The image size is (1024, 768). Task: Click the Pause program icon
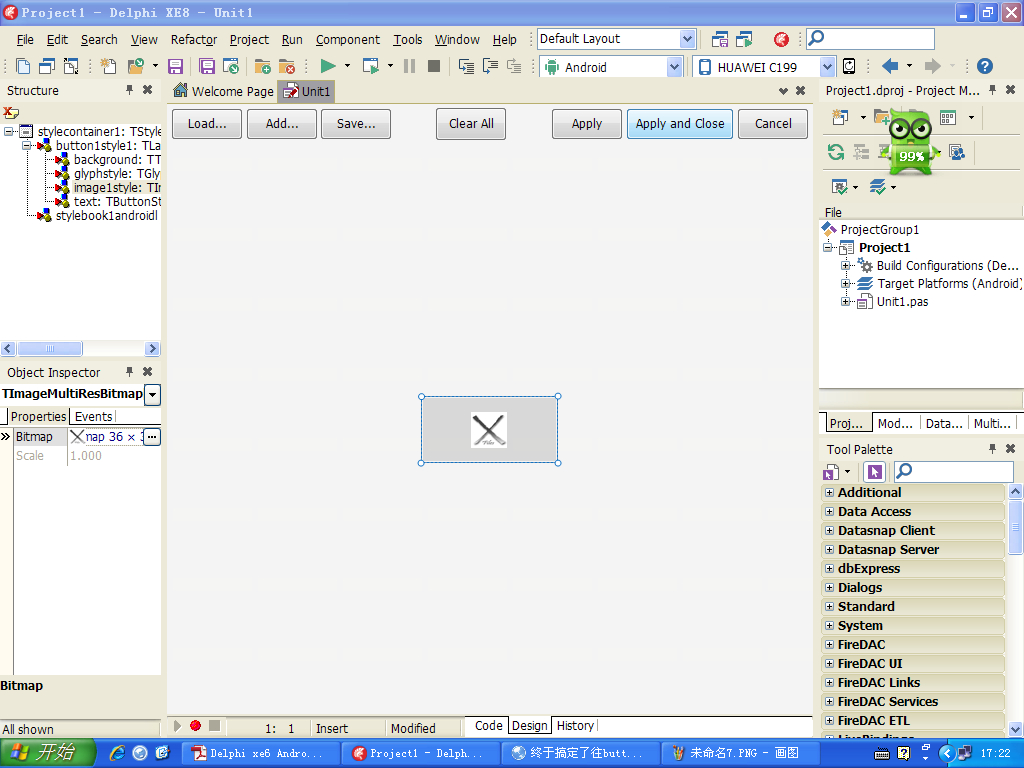click(x=409, y=66)
